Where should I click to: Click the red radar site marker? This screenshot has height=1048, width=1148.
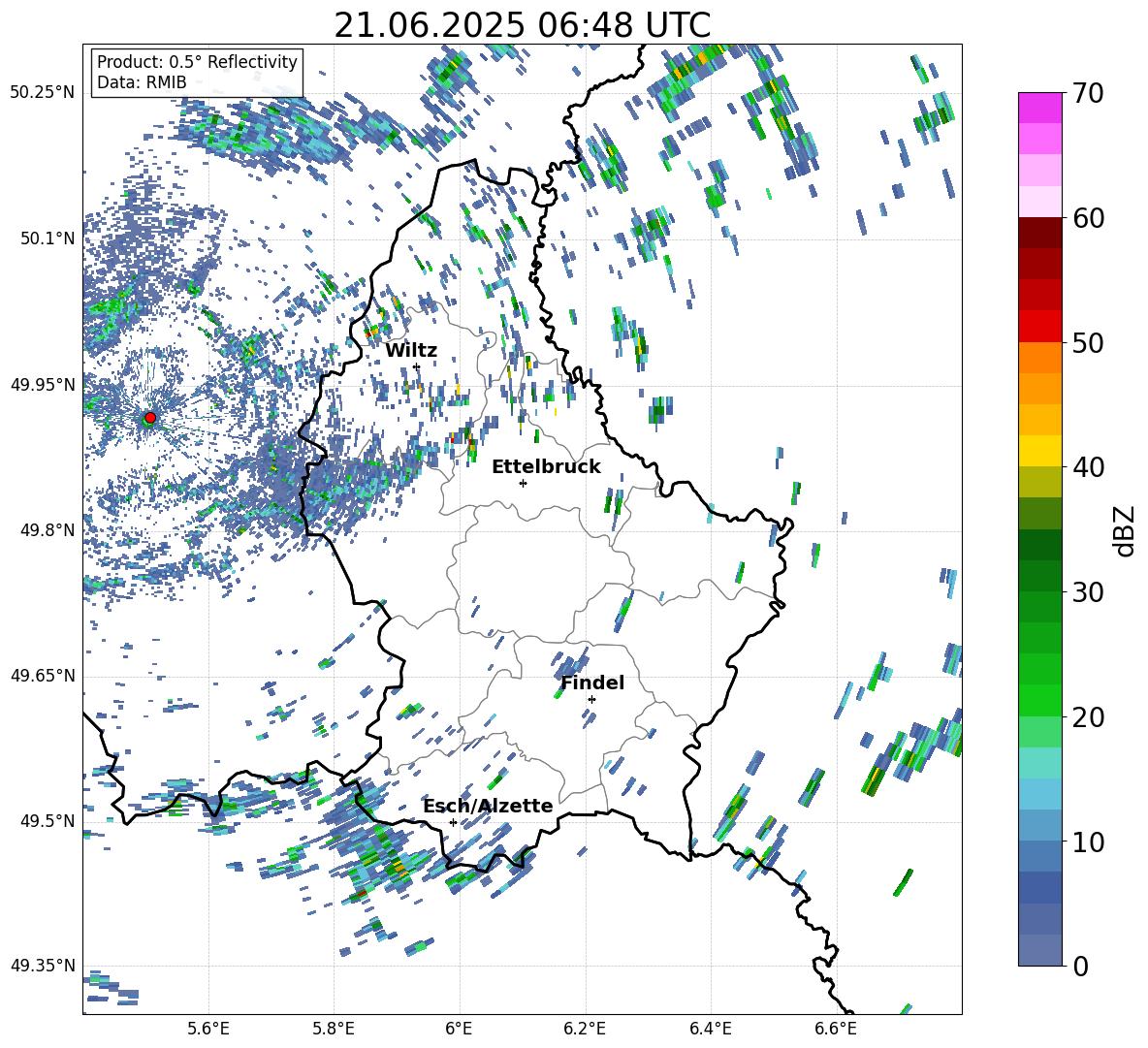(150, 417)
